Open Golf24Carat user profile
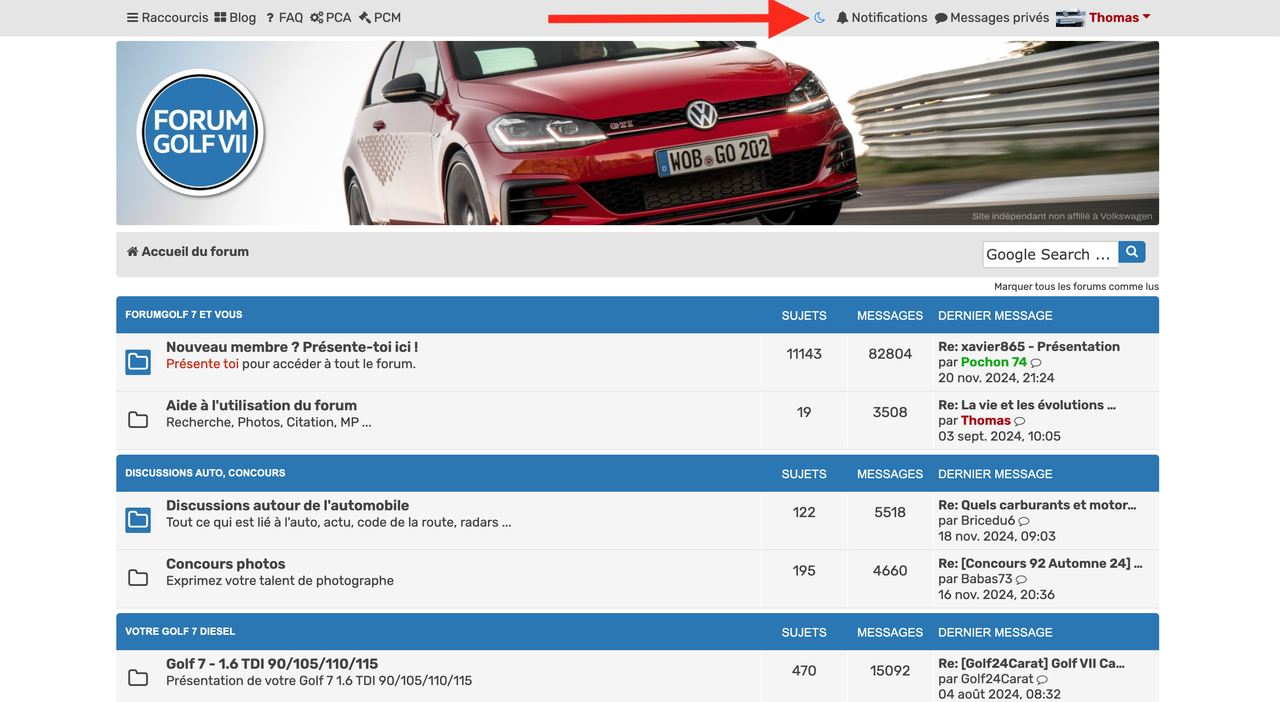This screenshot has height=702, width=1280. click(997, 678)
